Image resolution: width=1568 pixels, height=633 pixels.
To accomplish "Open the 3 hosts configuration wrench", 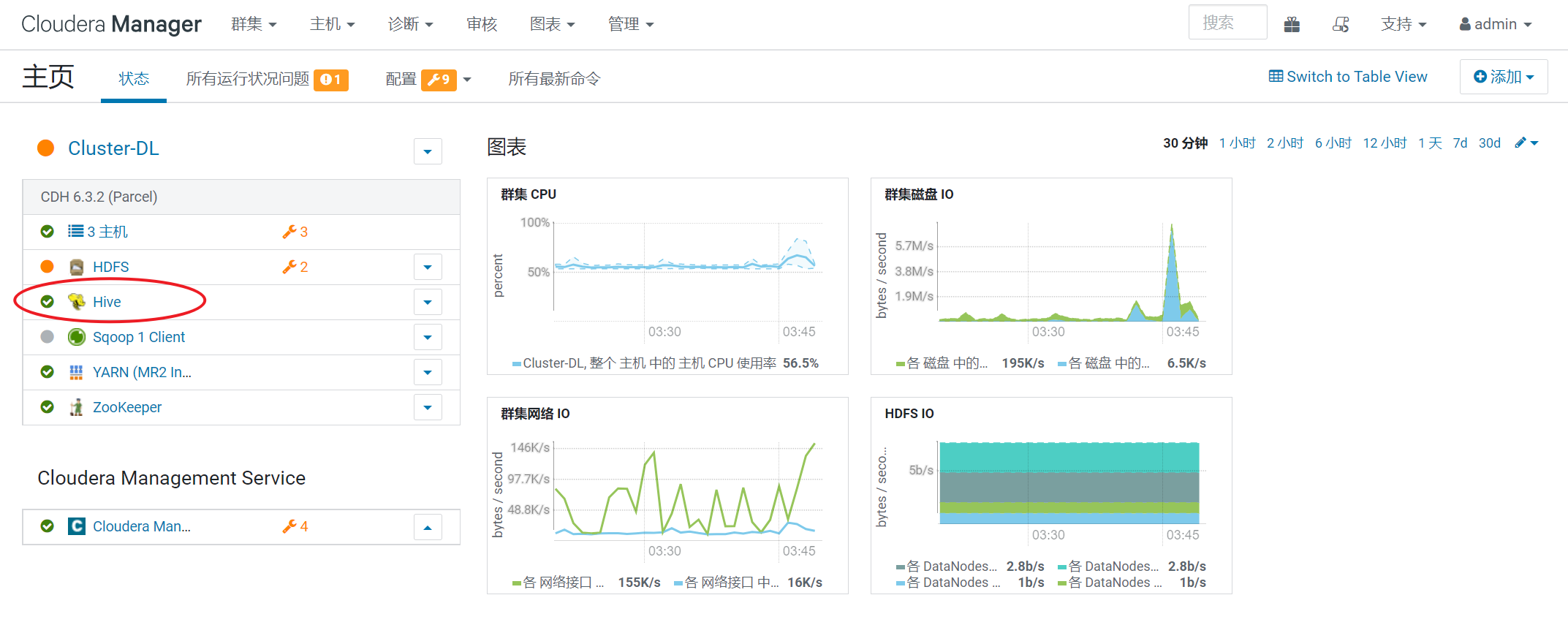I will click(x=295, y=232).
